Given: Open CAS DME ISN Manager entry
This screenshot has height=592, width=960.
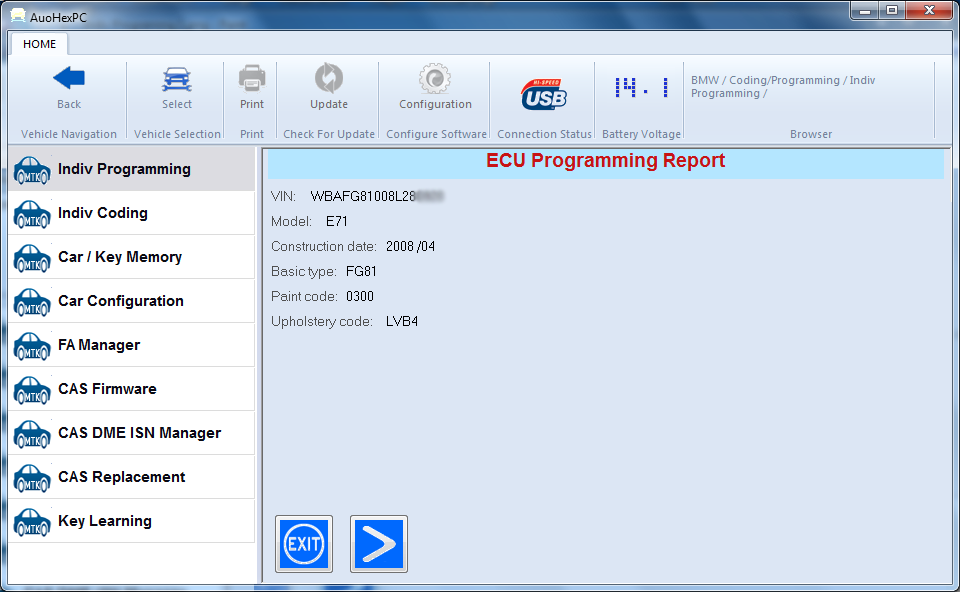Looking at the screenshot, I should coord(132,433).
